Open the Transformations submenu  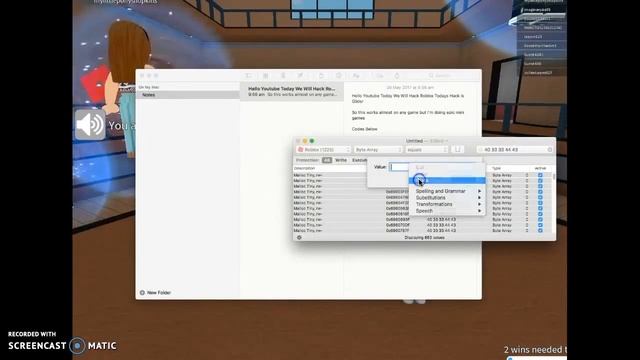(x=447, y=204)
